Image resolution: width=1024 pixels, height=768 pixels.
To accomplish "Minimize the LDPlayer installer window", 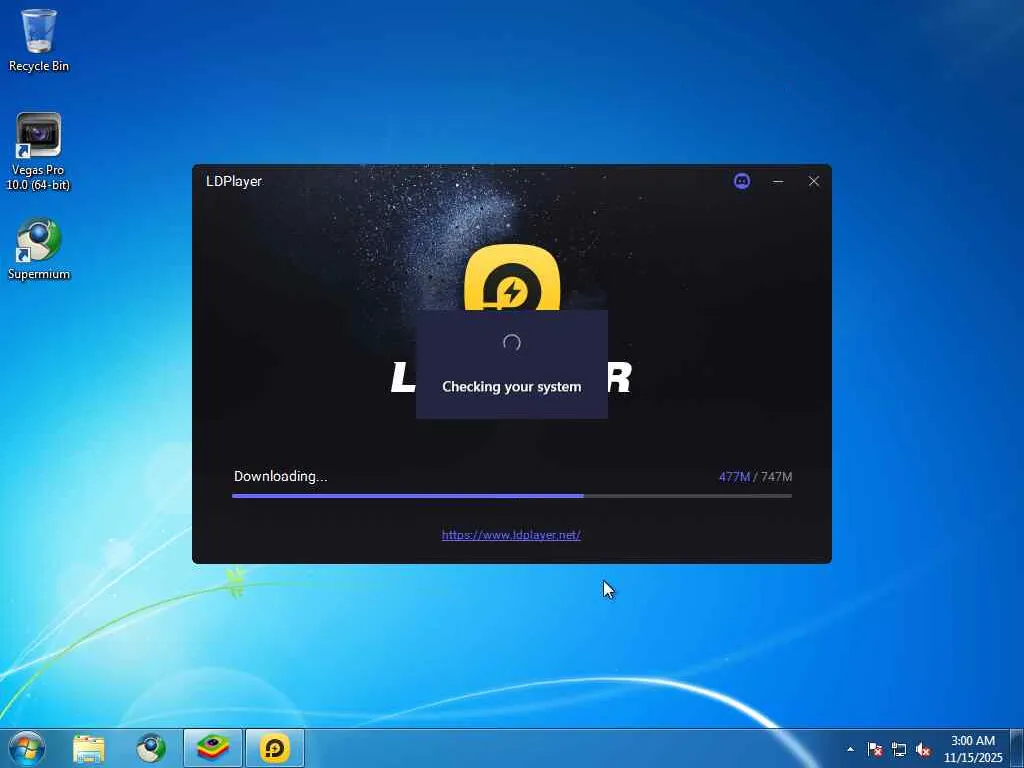I will (x=778, y=182).
